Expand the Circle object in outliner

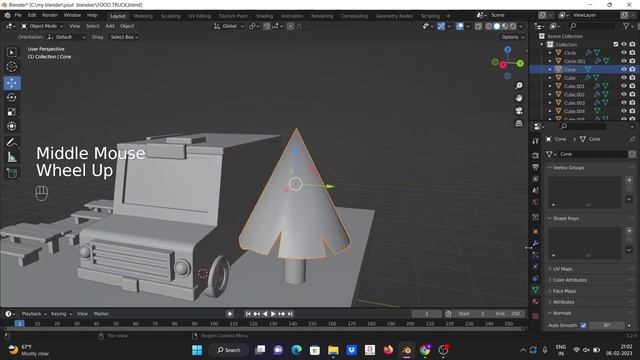click(x=550, y=53)
